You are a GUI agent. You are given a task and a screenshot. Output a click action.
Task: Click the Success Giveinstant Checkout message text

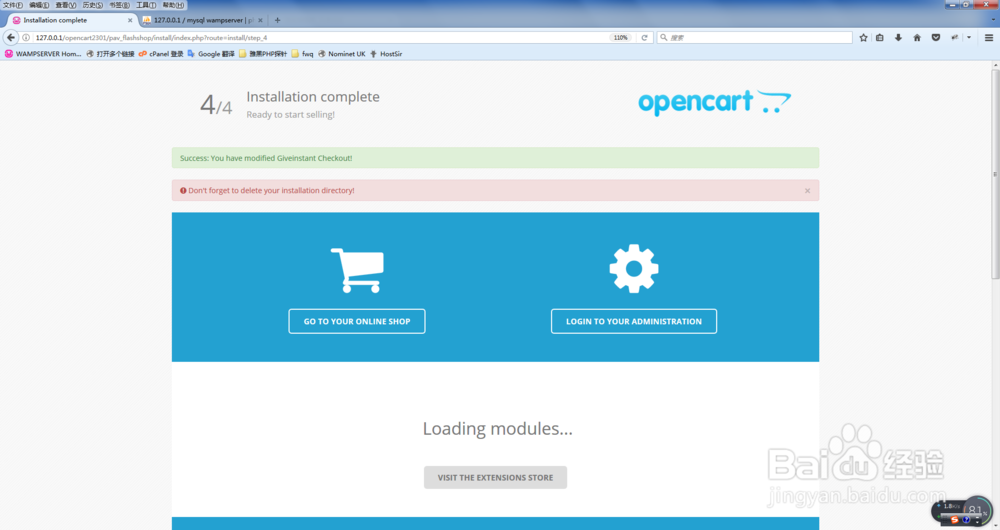point(266,158)
